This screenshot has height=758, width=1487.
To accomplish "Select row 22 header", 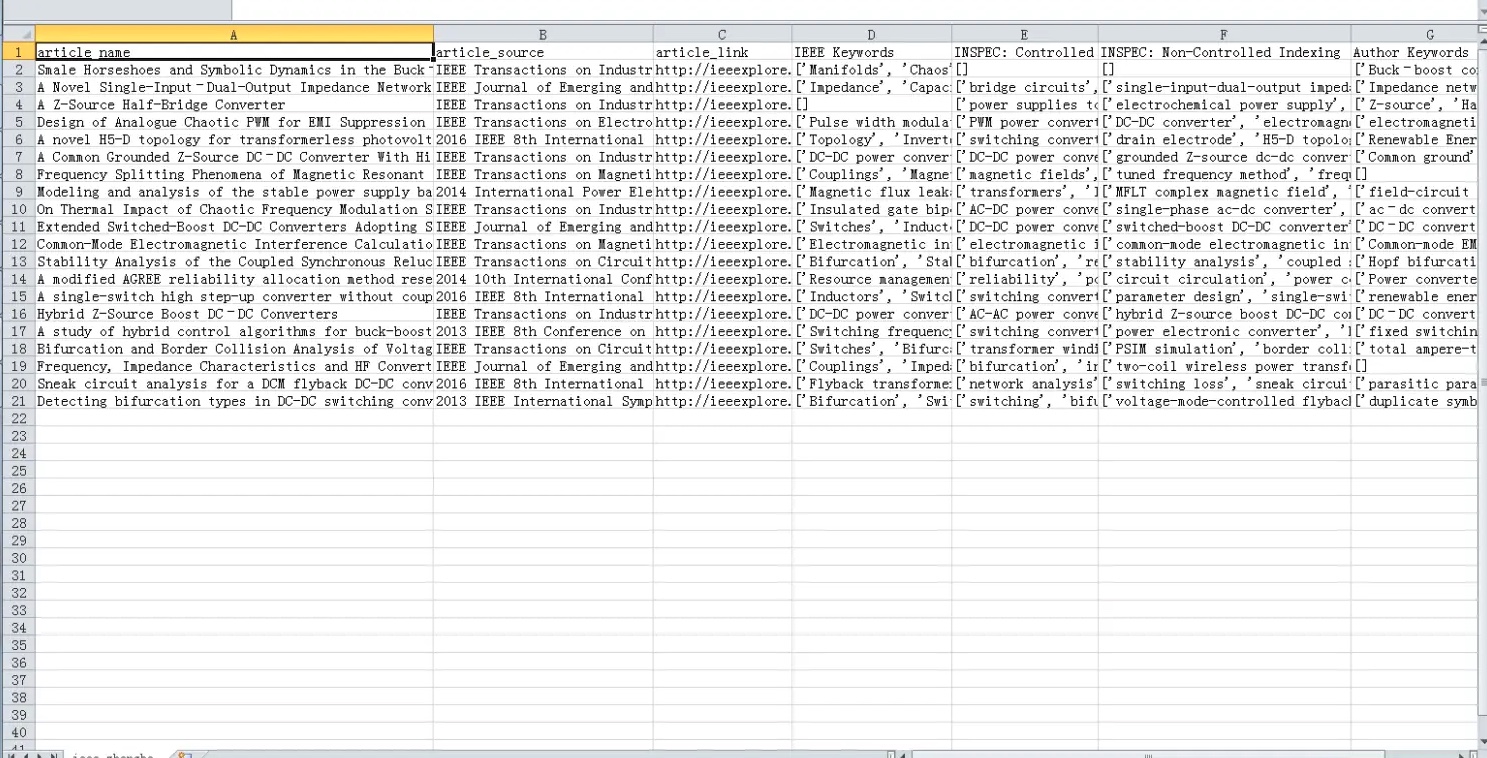I will (17, 419).
